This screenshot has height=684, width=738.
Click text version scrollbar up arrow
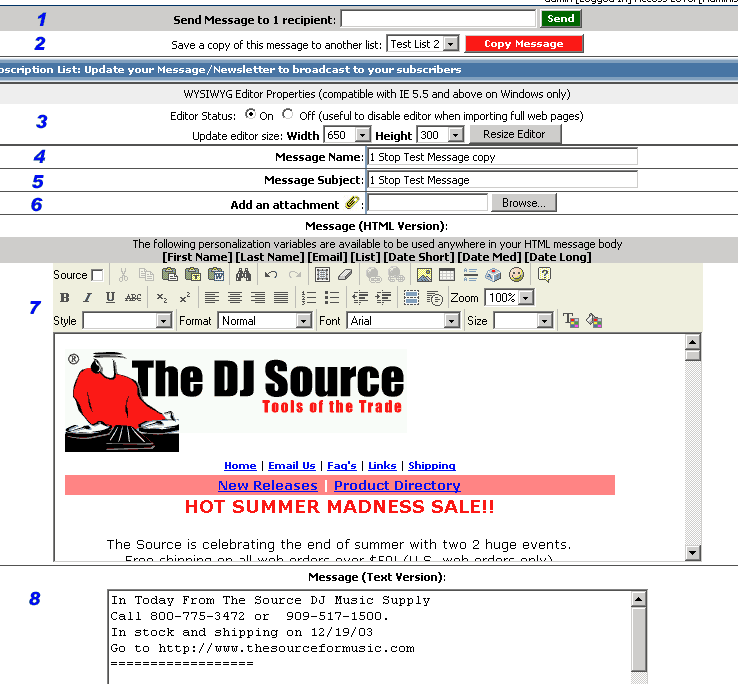(x=639, y=599)
